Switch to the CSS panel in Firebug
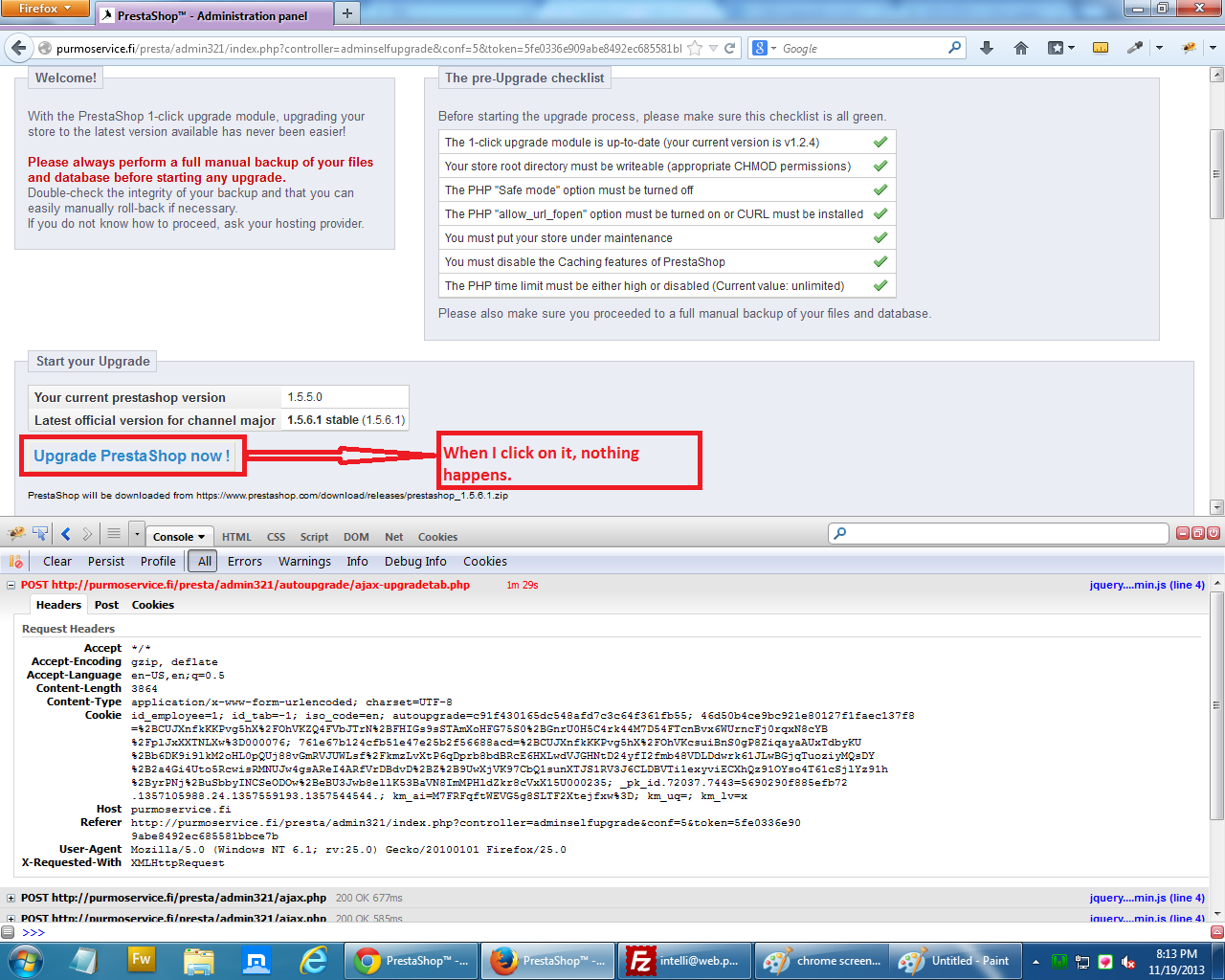Screen dimensions: 1225x980 276,537
